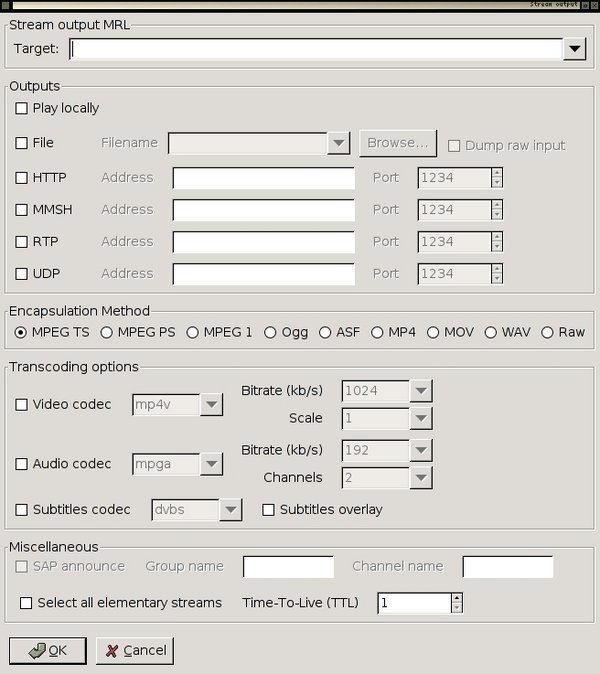
Task: Decrease the MMSH Port spinner value
Action: coord(497,215)
